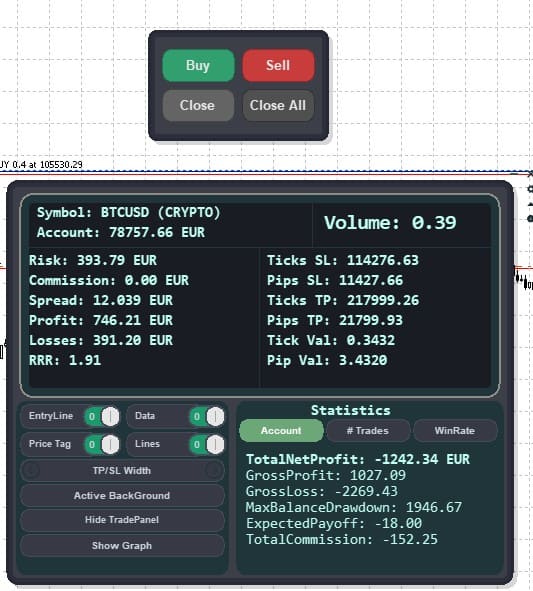Click the TotalCommission: -152.25 line

342,539
